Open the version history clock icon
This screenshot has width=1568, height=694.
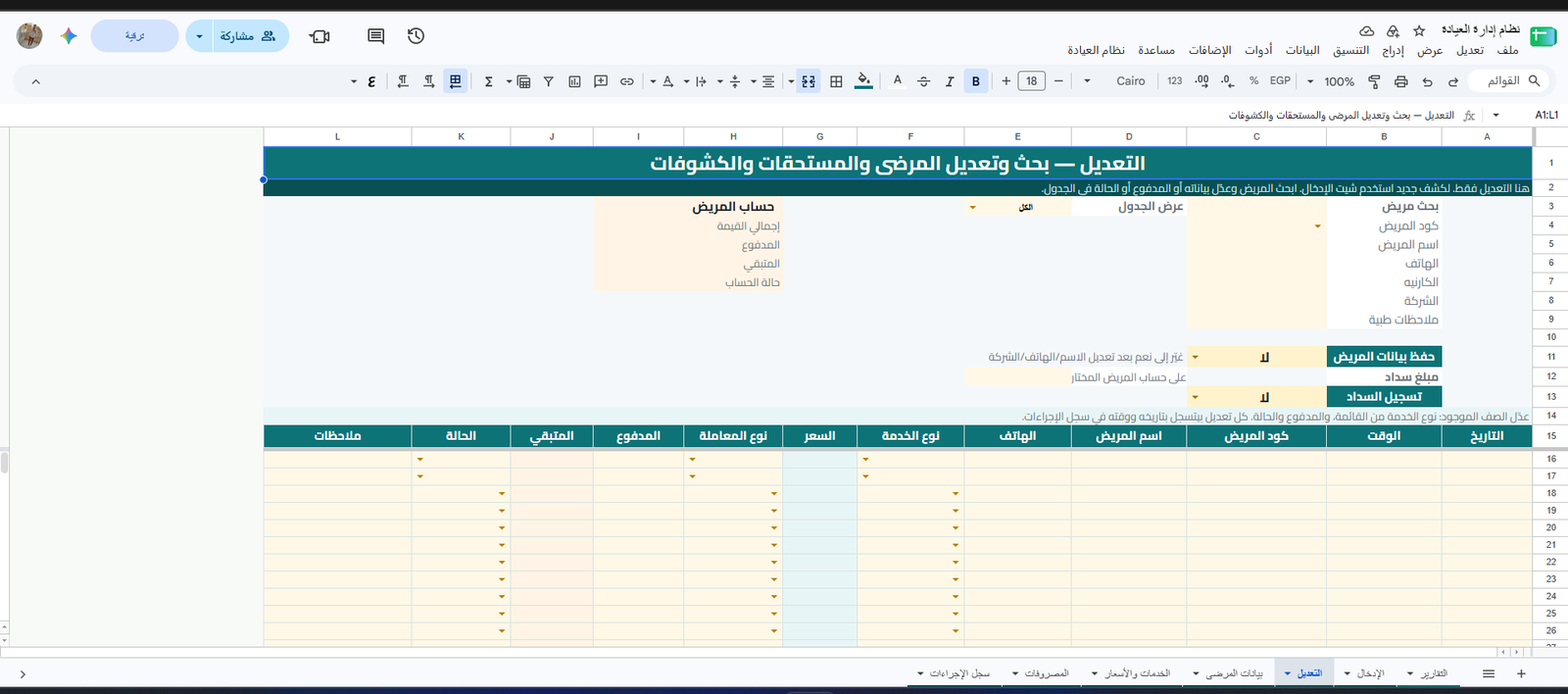(x=416, y=36)
